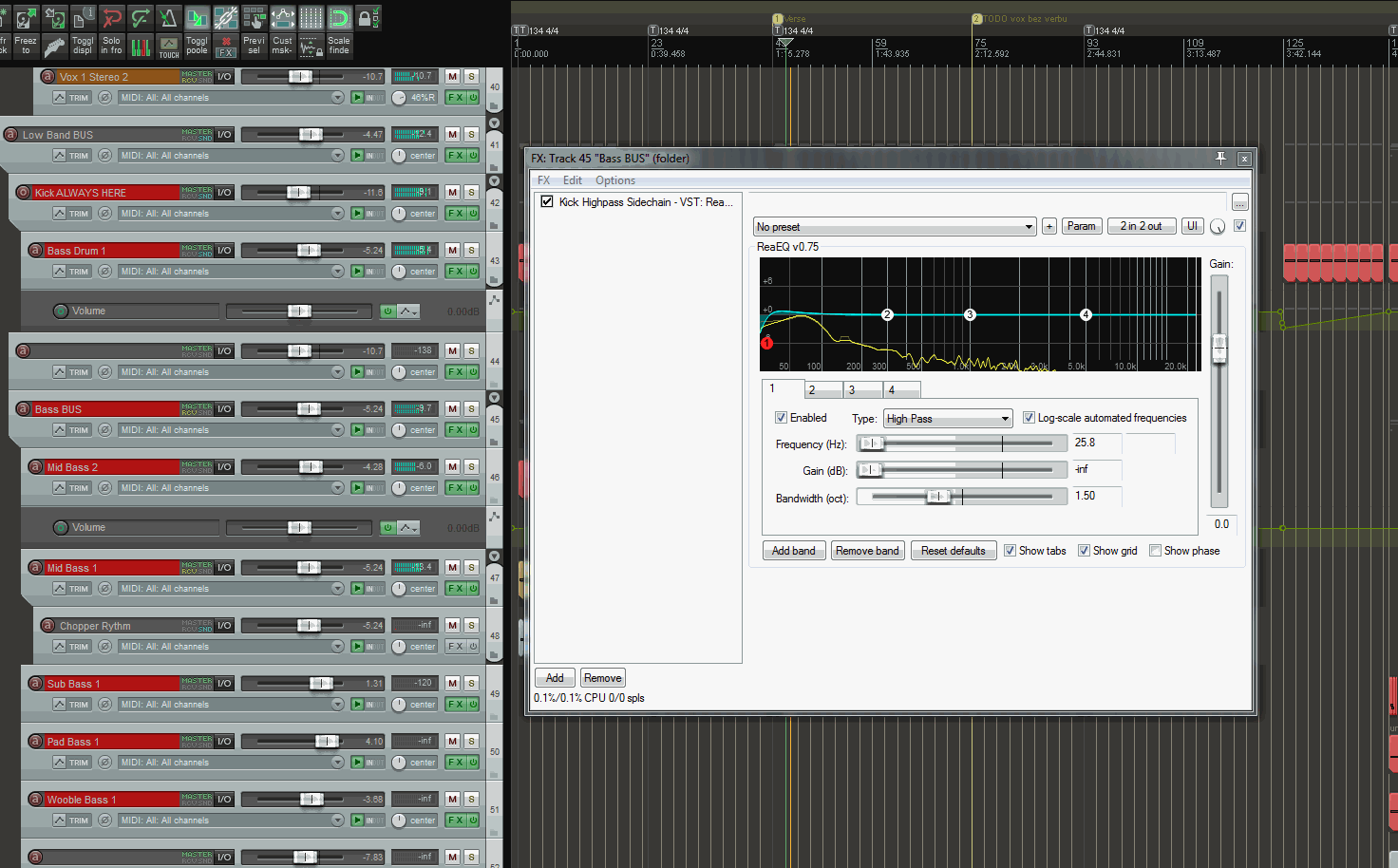Screen dimensions: 1398x868
Task: Enable the Show phase checkbox
Action: 1156,551
